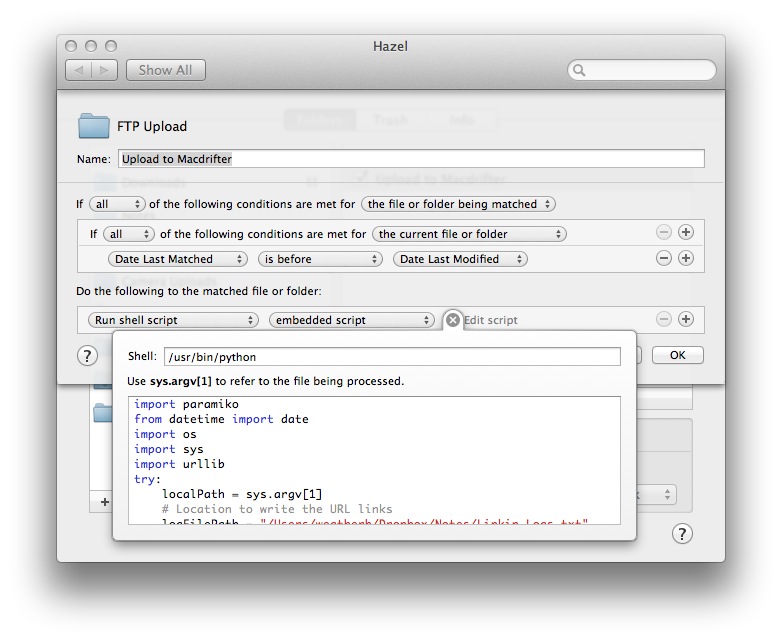This screenshot has height=641, width=782.
Task: Remove the Run shell script action
Action: [663, 319]
